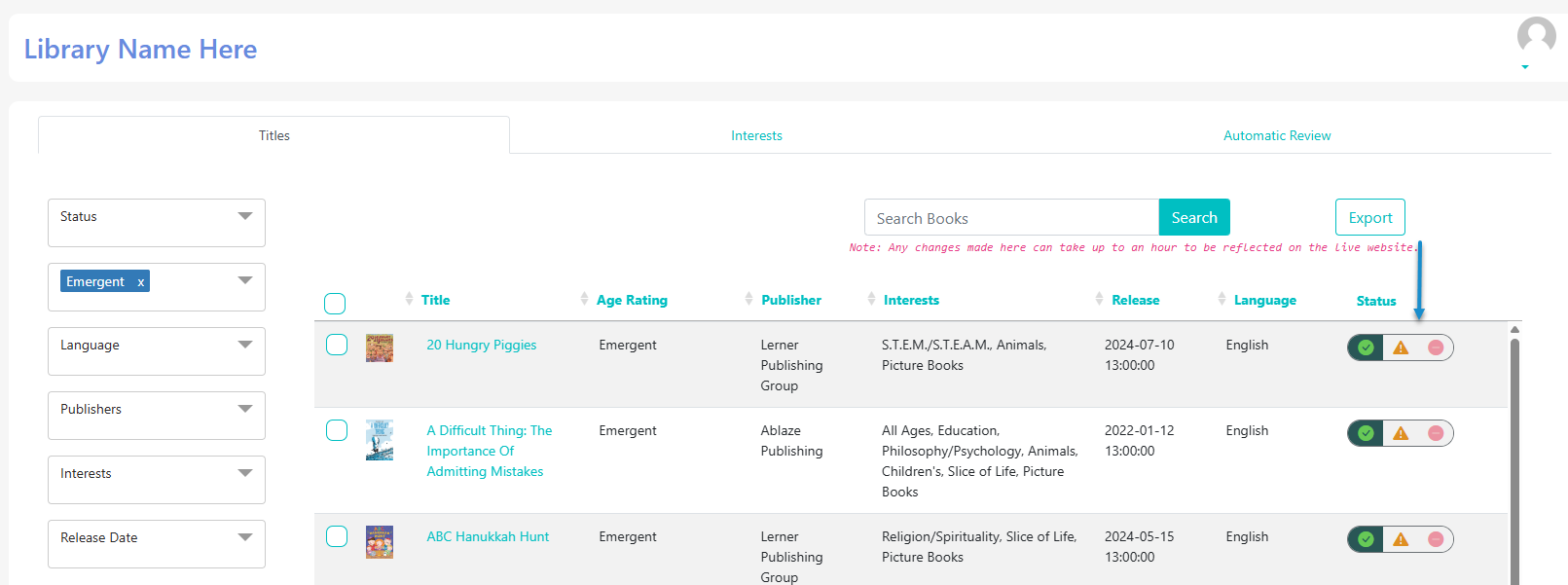The width and height of the screenshot is (1568, 585).
Task: Approve 20 Hungry Piggies with green check
Action: 1366,347
